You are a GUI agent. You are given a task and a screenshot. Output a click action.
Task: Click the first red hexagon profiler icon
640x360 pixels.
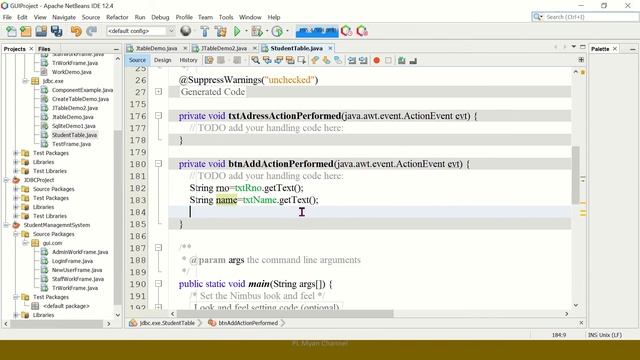[347, 31]
